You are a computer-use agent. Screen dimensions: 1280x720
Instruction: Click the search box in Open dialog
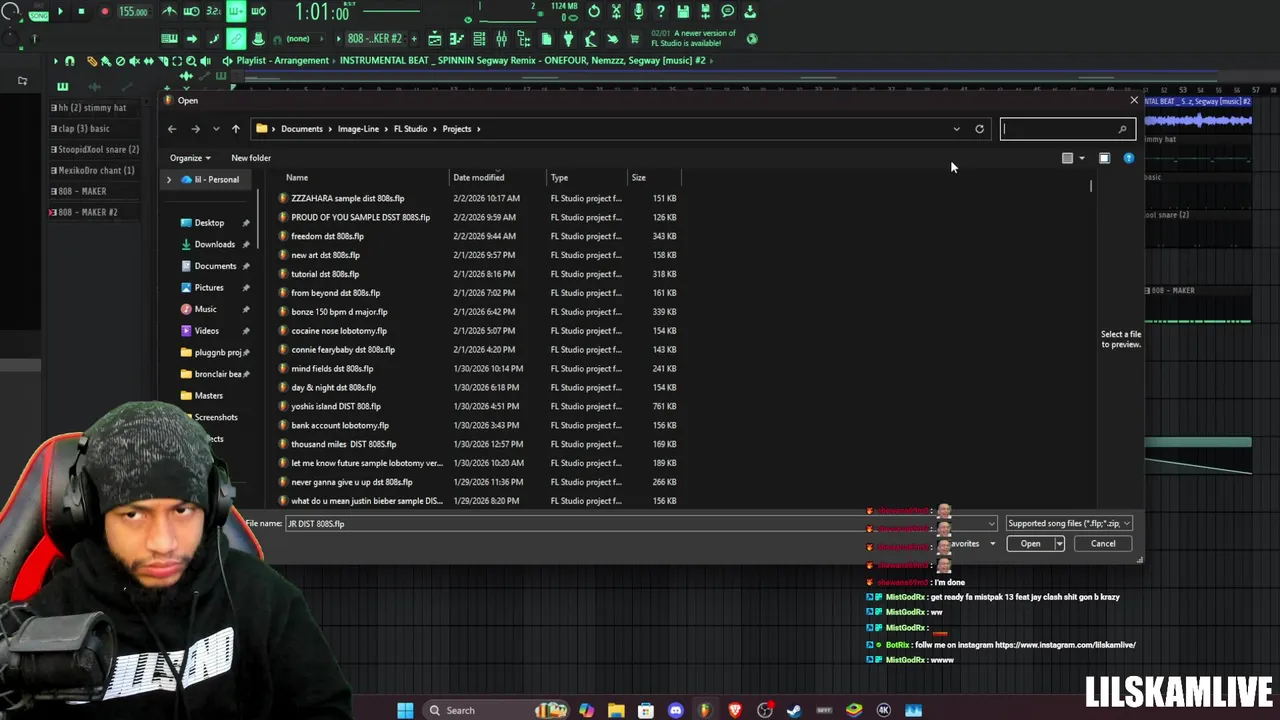click(1067, 129)
